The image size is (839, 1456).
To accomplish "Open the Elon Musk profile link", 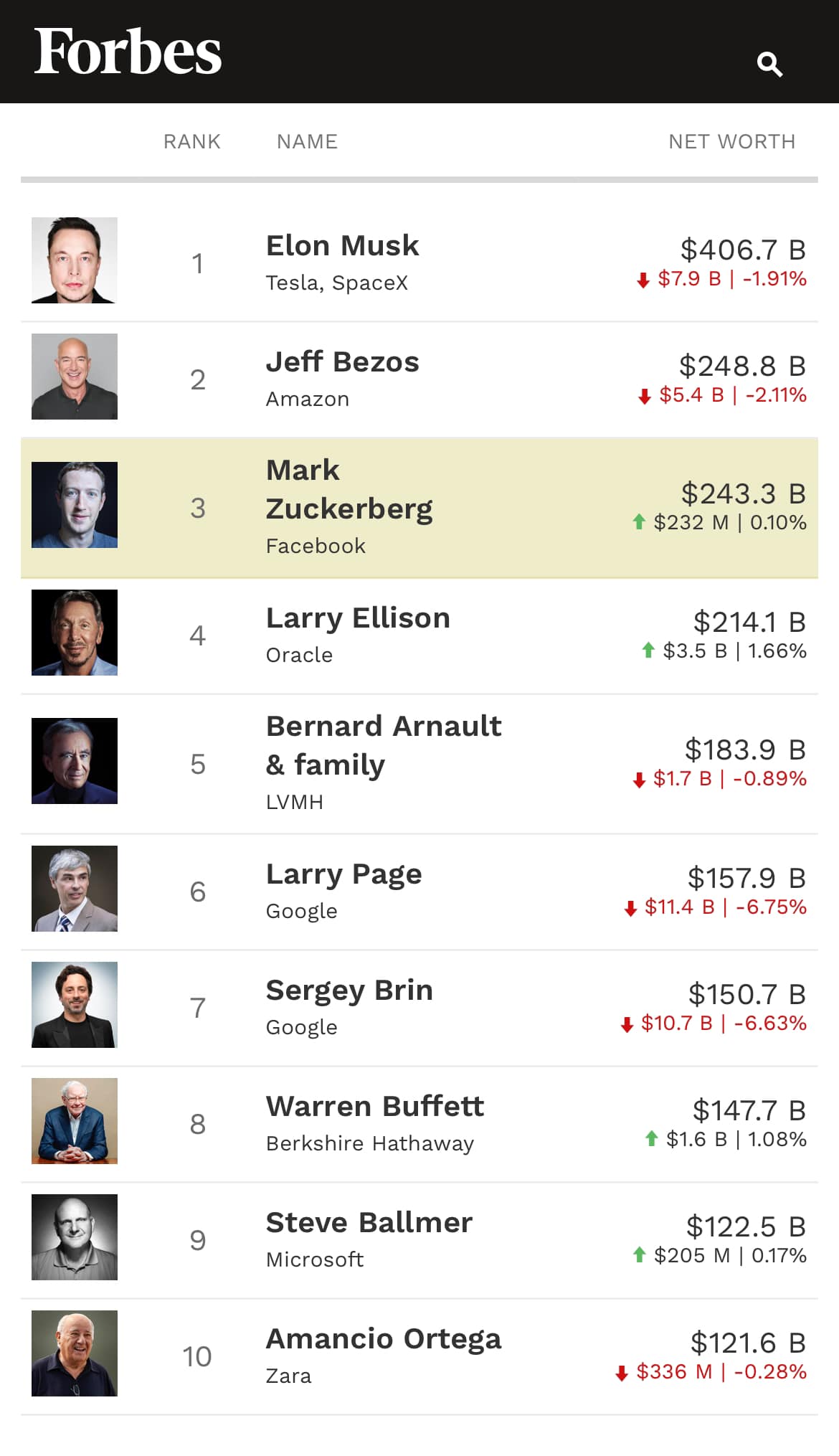I will [x=342, y=245].
